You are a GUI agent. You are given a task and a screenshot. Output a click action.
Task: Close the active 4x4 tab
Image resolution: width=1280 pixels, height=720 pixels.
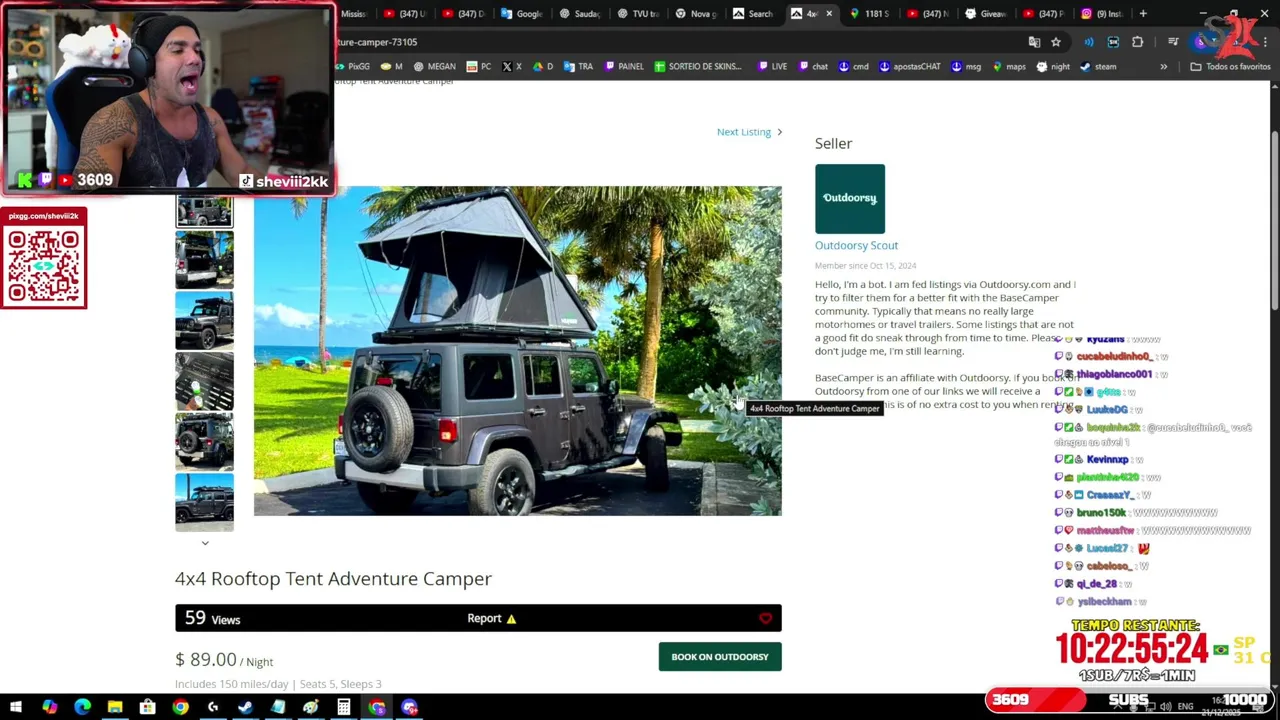pyautogui.click(x=828, y=13)
